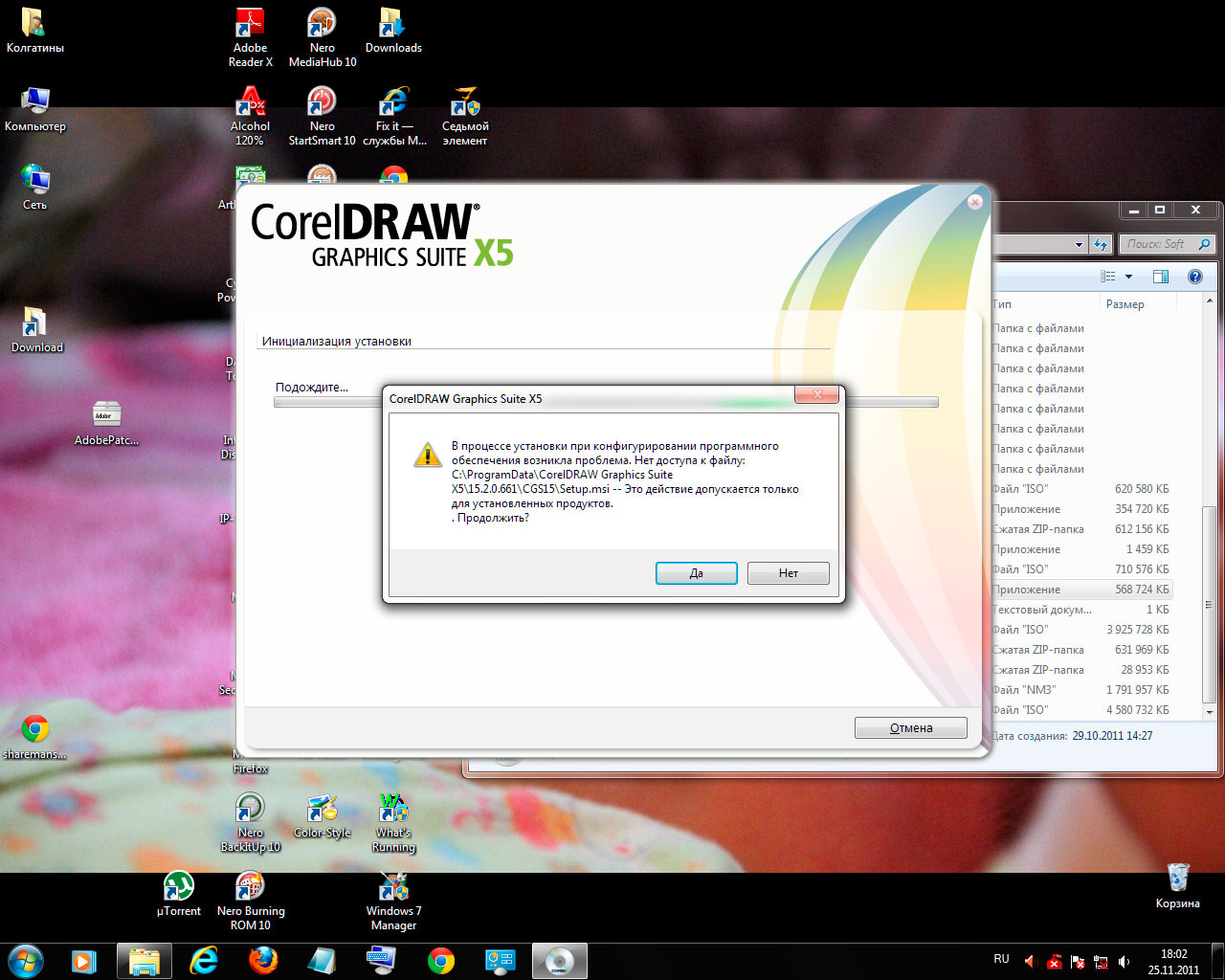The image size is (1225, 980).
Task: Select the Сеть network icon
Action: (35, 188)
